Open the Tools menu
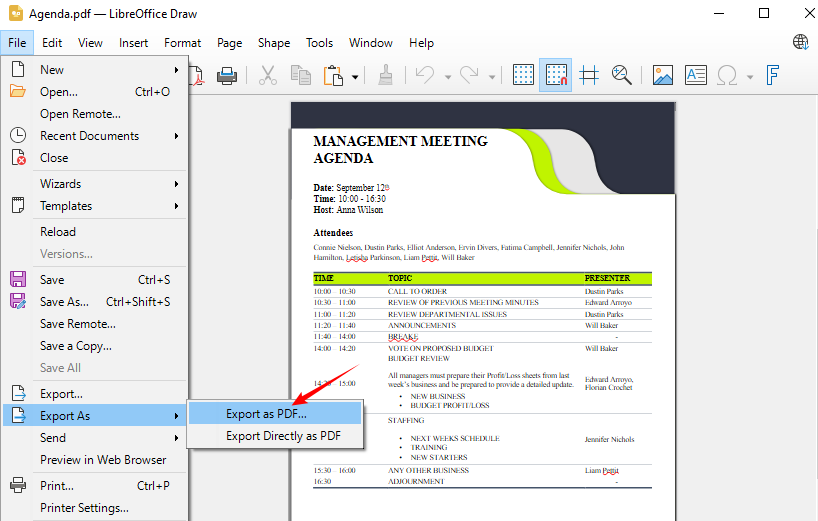The image size is (818, 521). tap(319, 43)
